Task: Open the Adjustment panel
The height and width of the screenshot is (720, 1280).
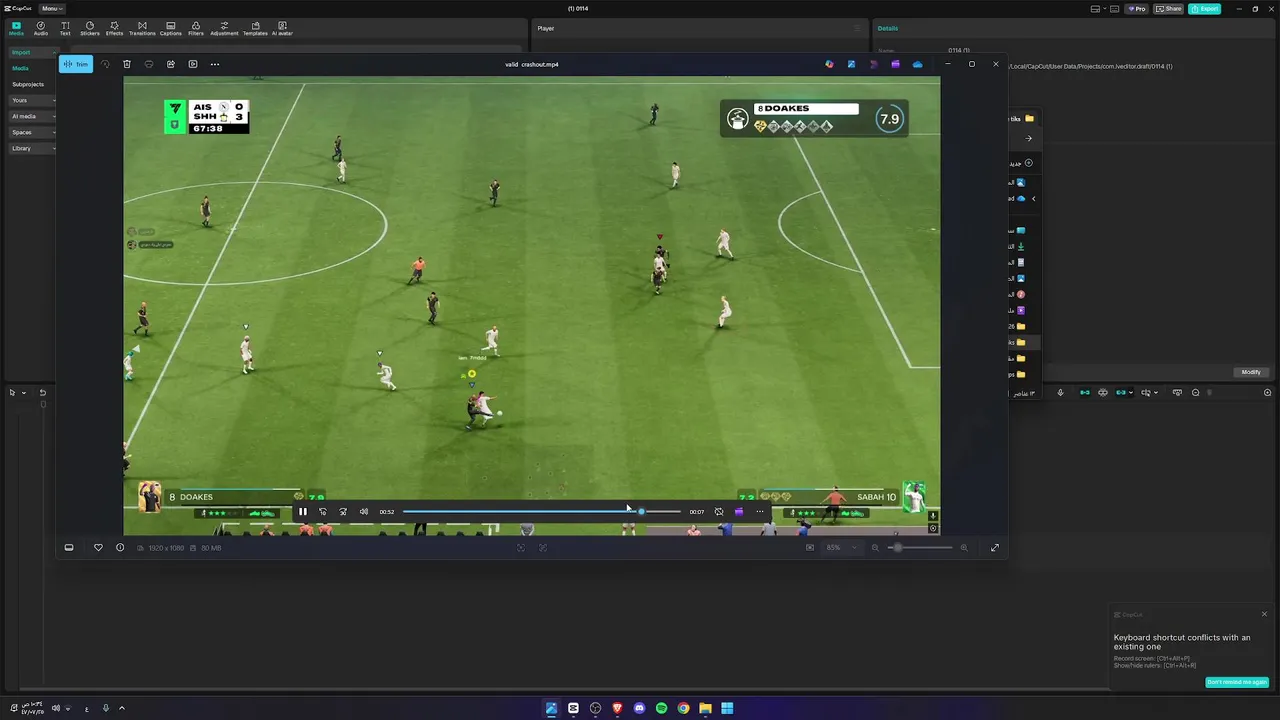Action: coord(224,28)
